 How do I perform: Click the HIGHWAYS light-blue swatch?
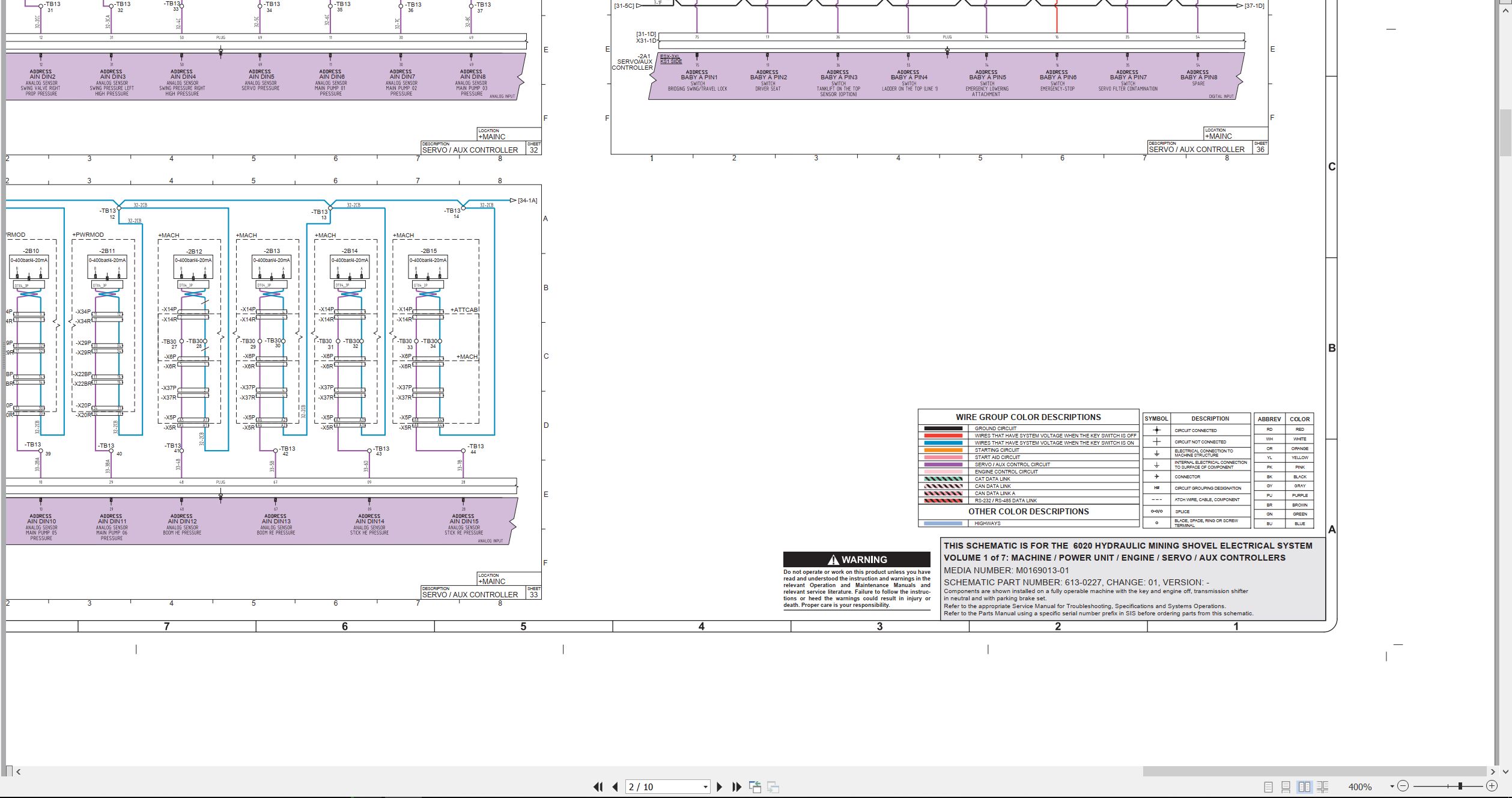point(943,523)
